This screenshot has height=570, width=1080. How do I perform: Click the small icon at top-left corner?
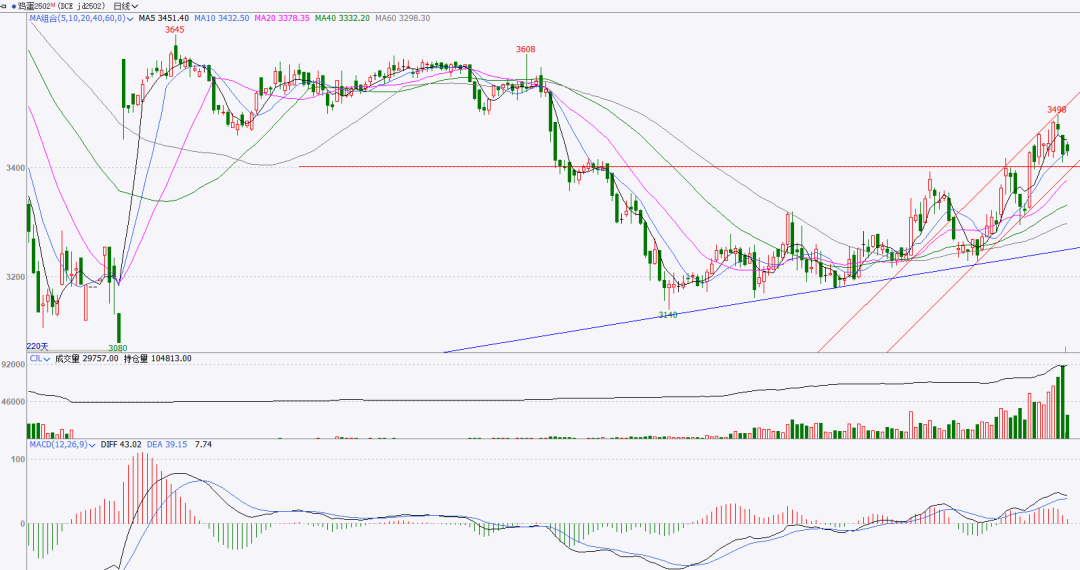tap(4, 6)
